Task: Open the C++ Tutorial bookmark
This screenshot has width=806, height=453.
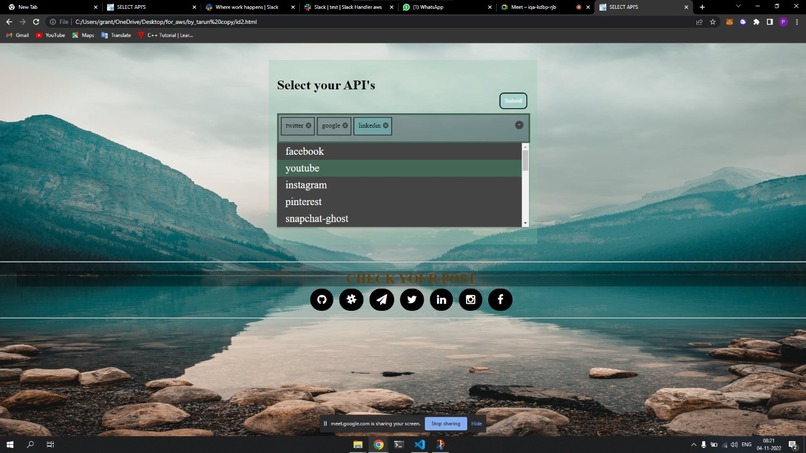Action: tap(166, 35)
